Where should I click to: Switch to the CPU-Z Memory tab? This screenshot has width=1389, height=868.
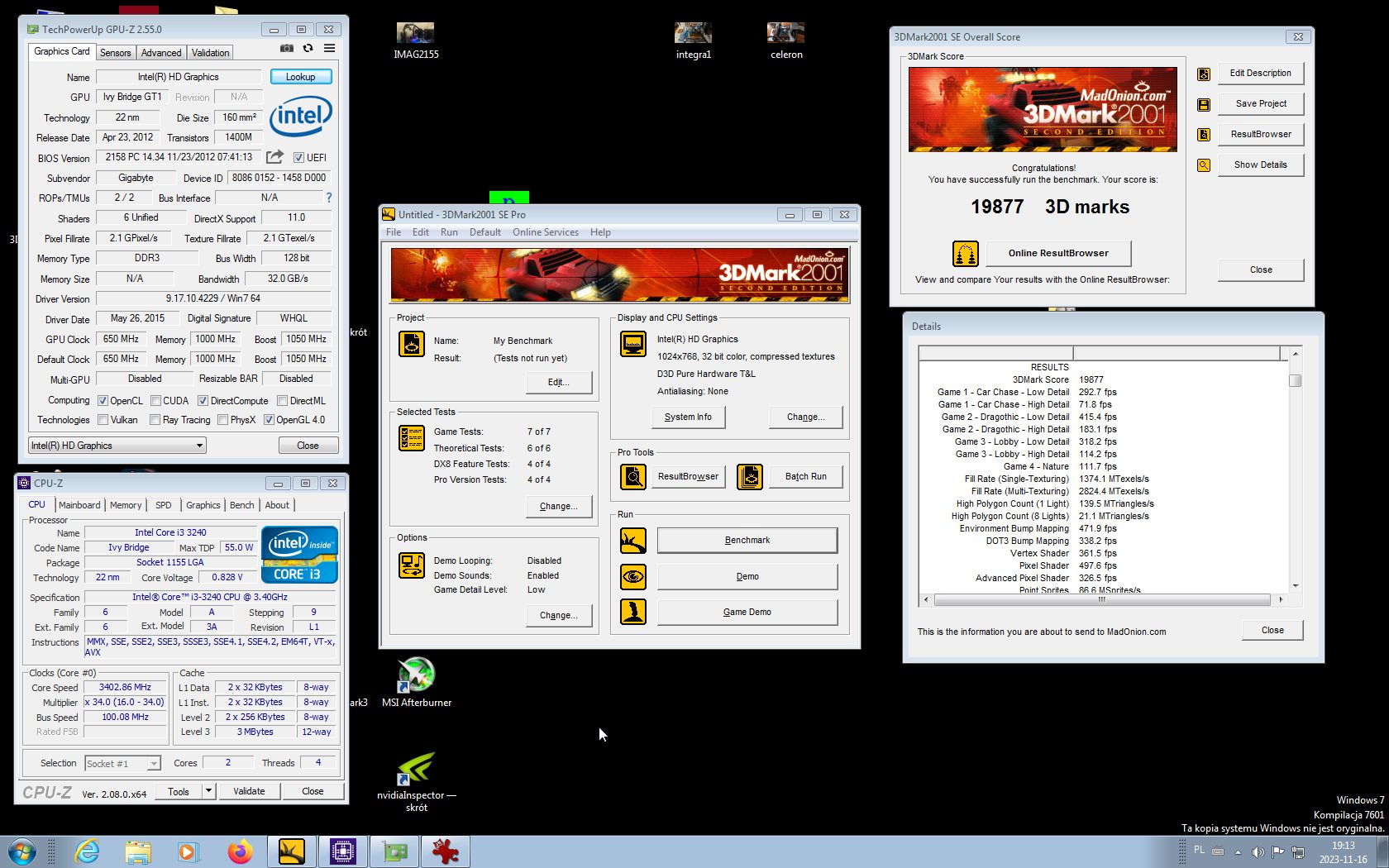(x=126, y=505)
